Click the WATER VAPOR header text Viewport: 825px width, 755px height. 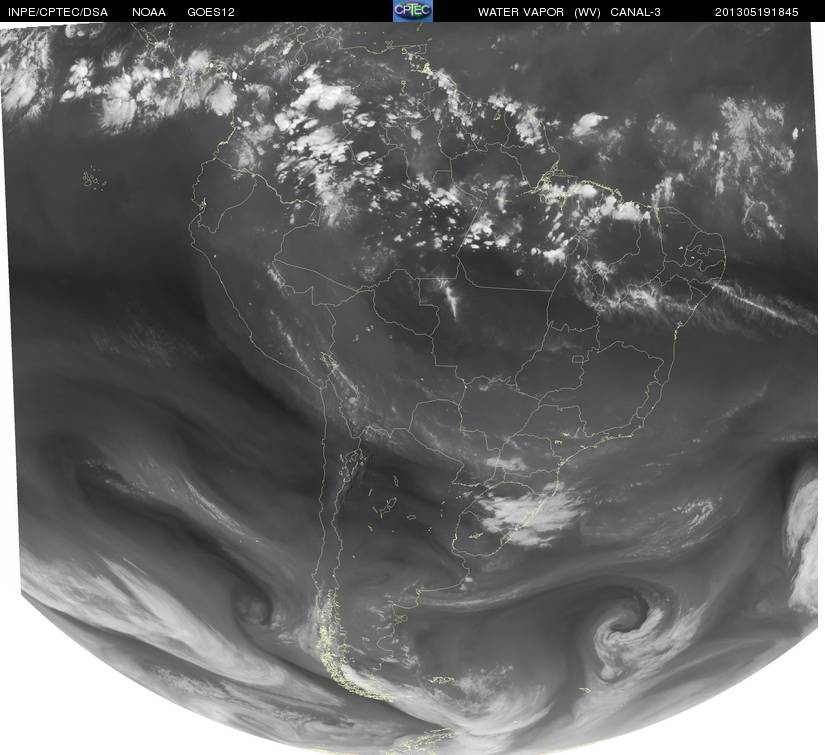coord(521,12)
